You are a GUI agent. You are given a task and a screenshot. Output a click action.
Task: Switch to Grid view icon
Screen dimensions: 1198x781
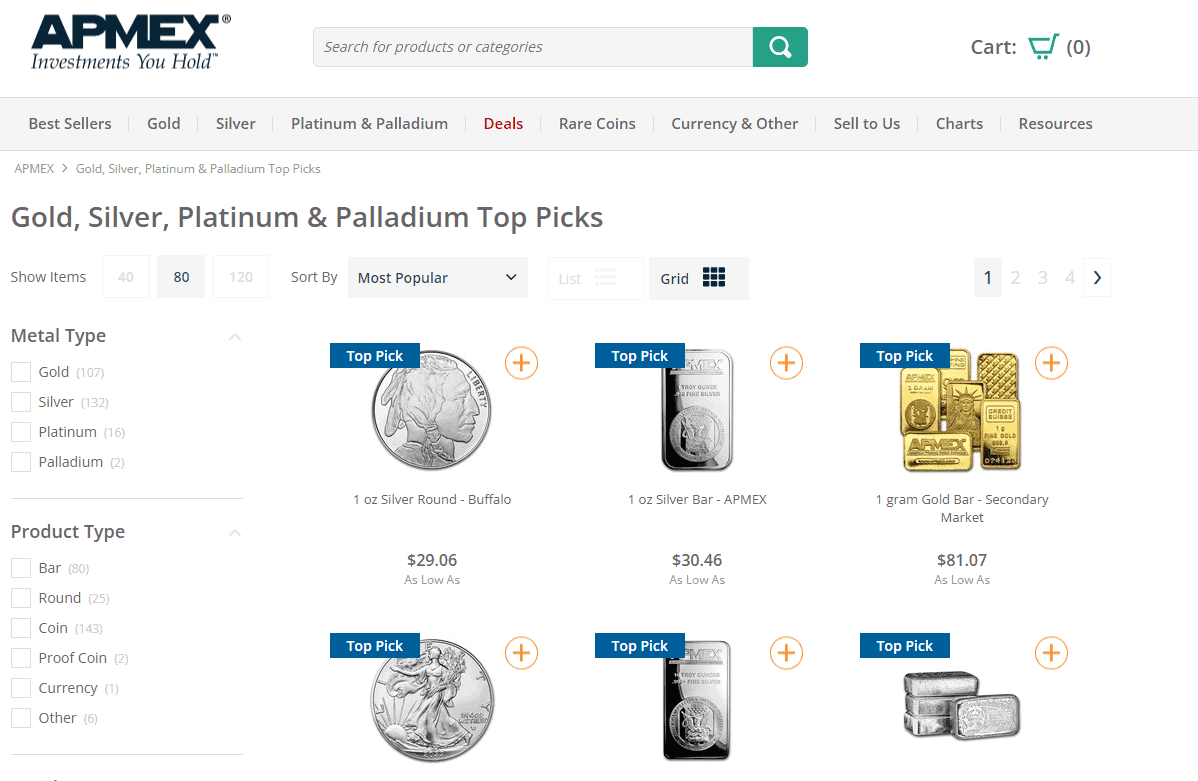(714, 277)
